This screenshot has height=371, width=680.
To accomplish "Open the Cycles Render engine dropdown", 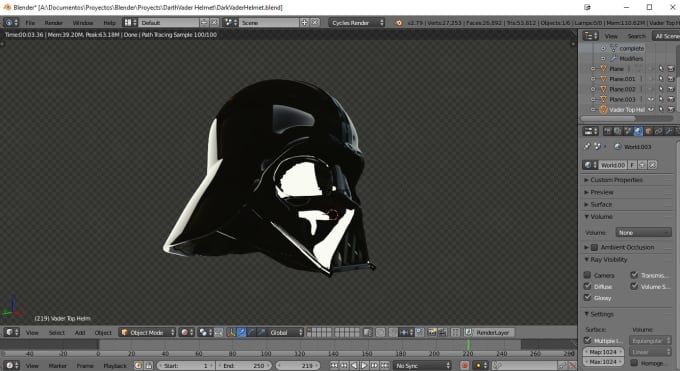I will (357, 23).
